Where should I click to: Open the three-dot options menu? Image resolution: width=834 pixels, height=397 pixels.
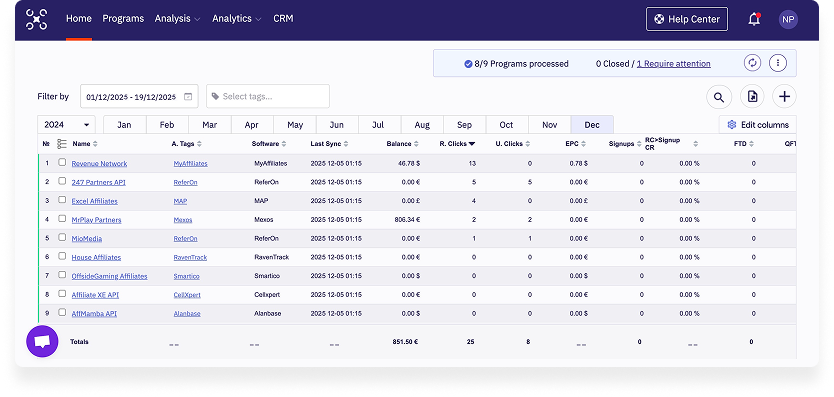(x=778, y=63)
